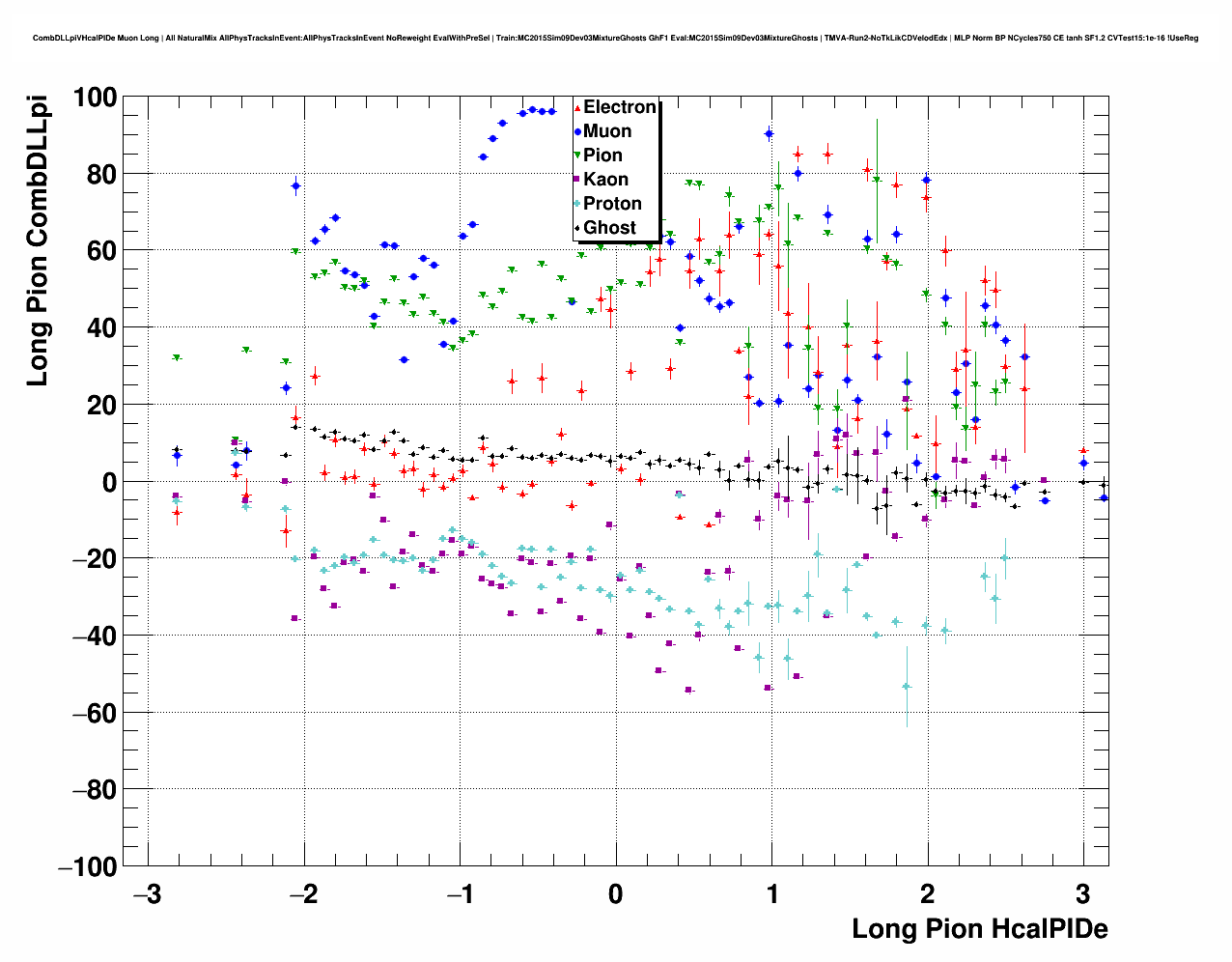Click the purple Kaon square marker in legend
This screenshot has width=1232, height=962.
(x=577, y=180)
